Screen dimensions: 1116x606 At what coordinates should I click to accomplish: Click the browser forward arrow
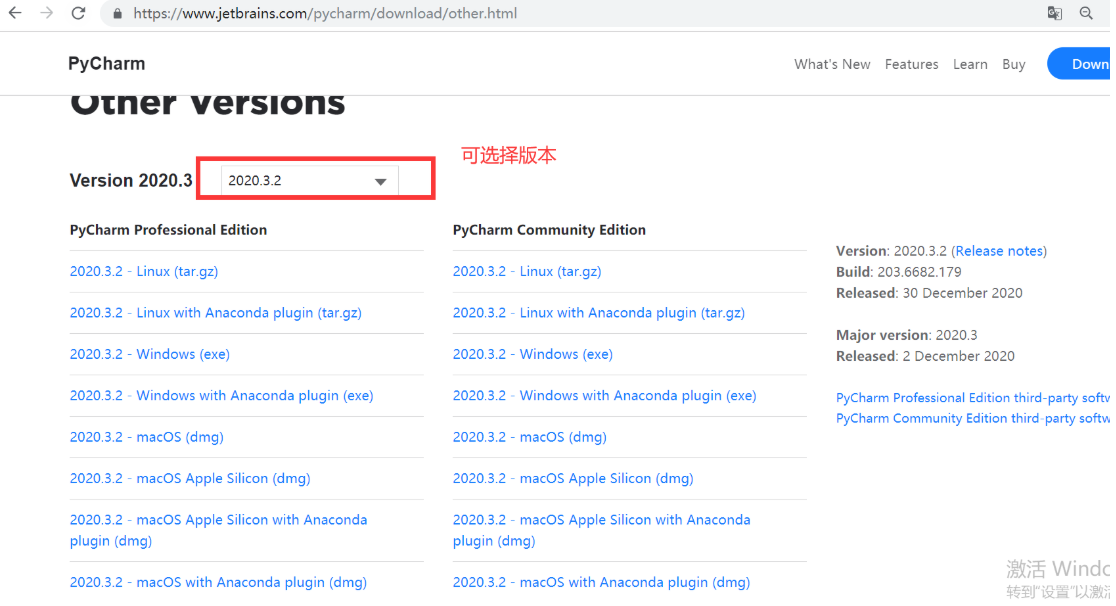pyautogui.click(x=47, y=13)
